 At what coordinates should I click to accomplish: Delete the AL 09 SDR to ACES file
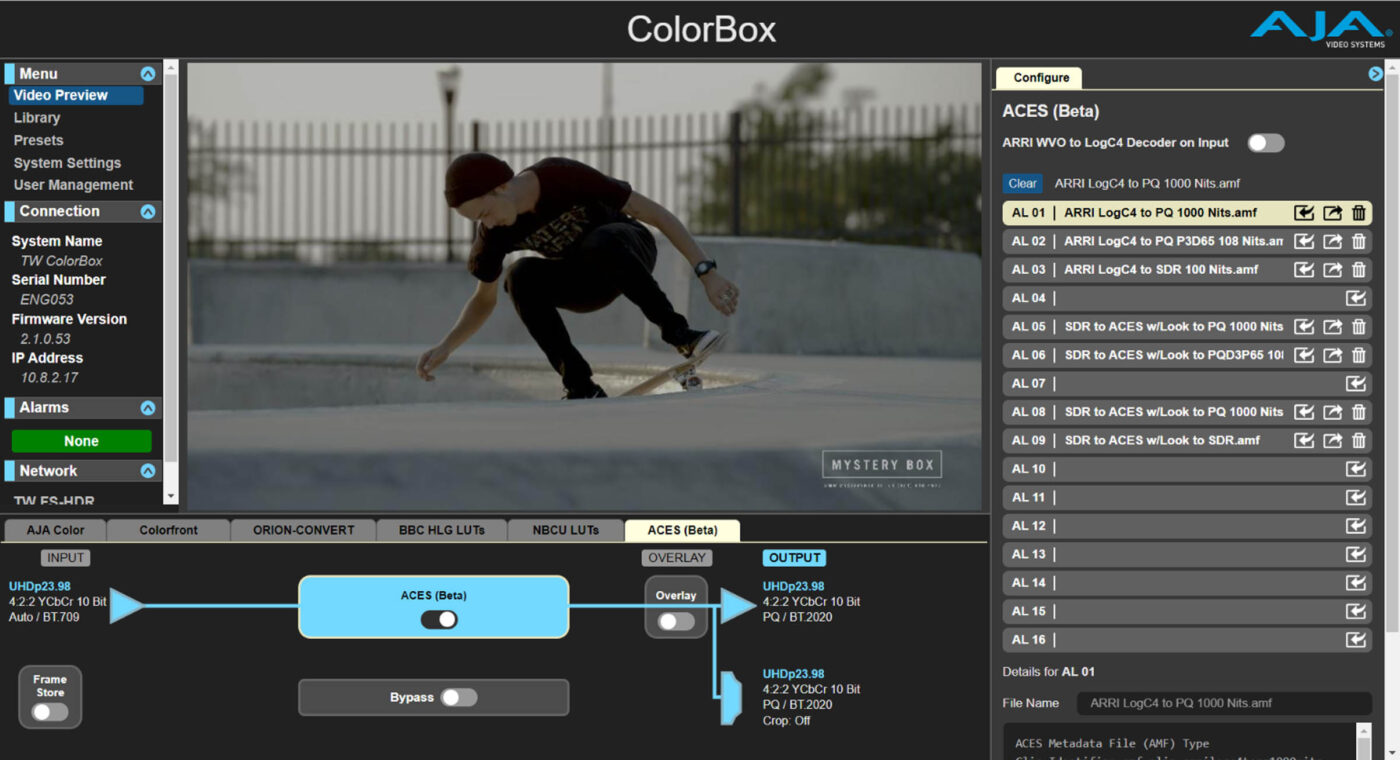pyautogui.click(x=1359, y=440)
